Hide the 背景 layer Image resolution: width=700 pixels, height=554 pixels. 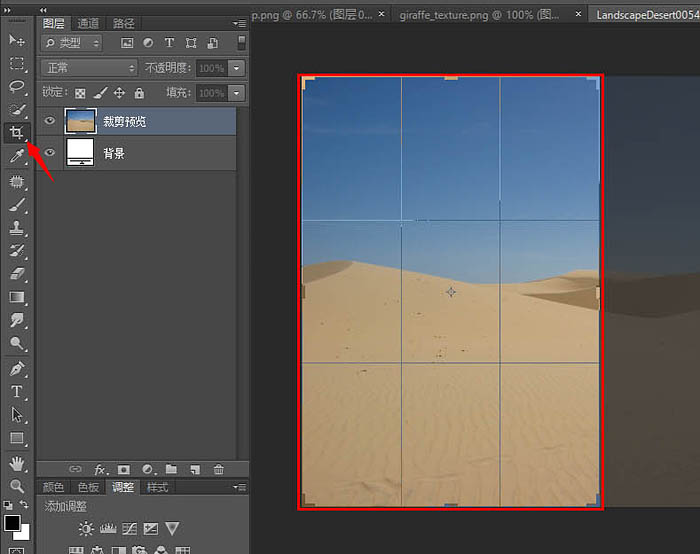click(50, 152)
